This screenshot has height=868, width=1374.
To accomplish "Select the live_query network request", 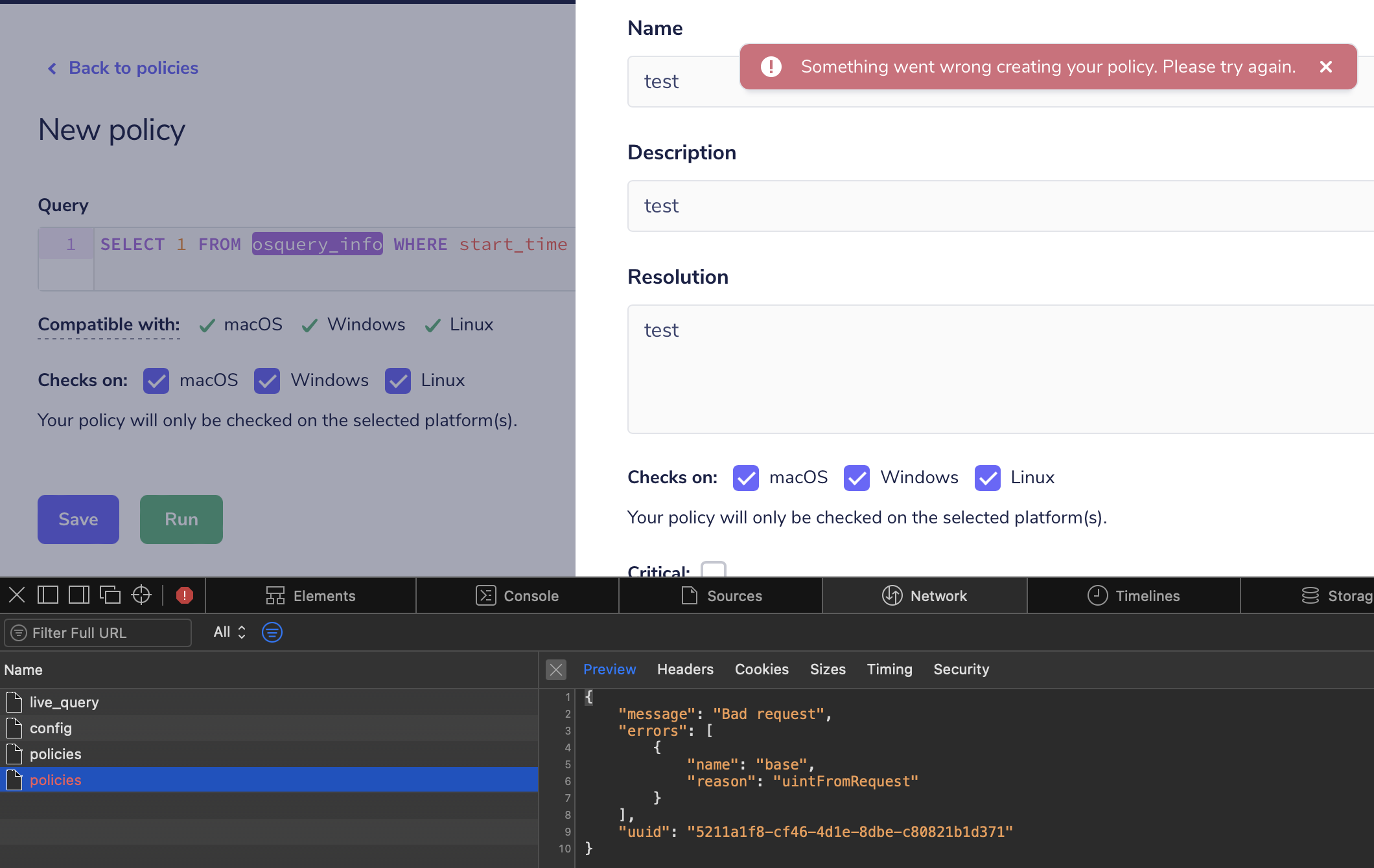I will 269,702.
